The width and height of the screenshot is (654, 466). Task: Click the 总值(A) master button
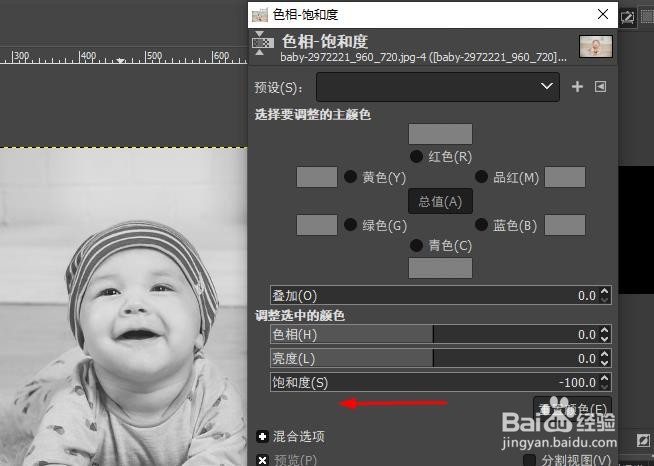pos(440,201)
